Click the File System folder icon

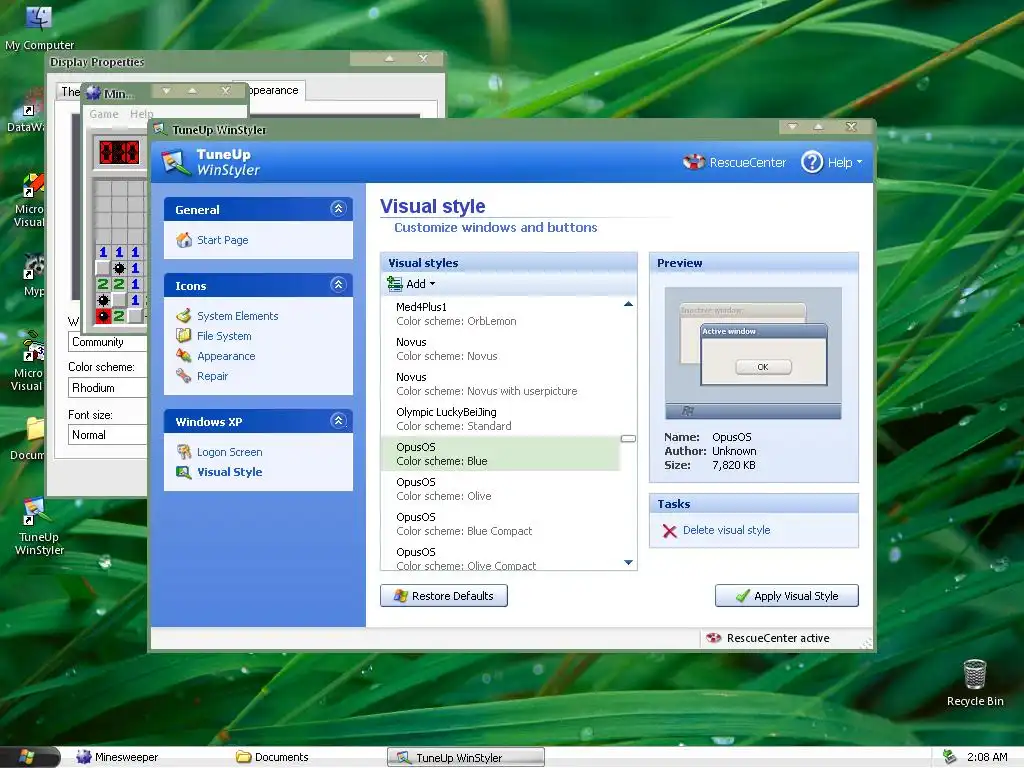(184, 336)
